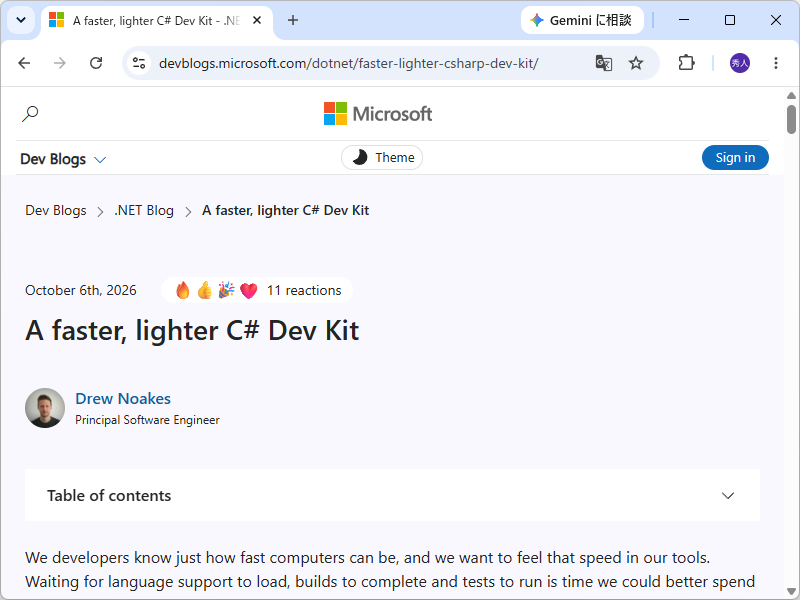
Task: Click the current page breadcrumb title
Action: [285, 211]
